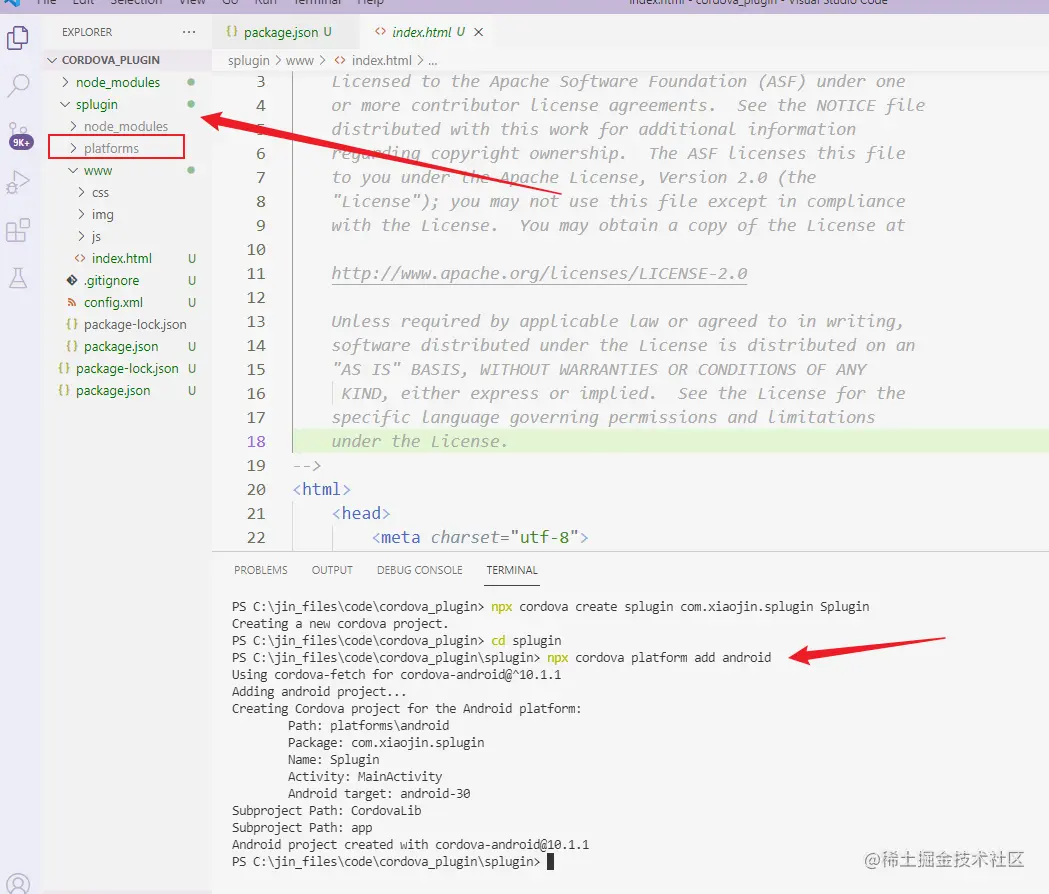The width and height of the screenshot is (1049, 894).
Task: Open the Accounts icon at bottom
Action: [18, 884]
